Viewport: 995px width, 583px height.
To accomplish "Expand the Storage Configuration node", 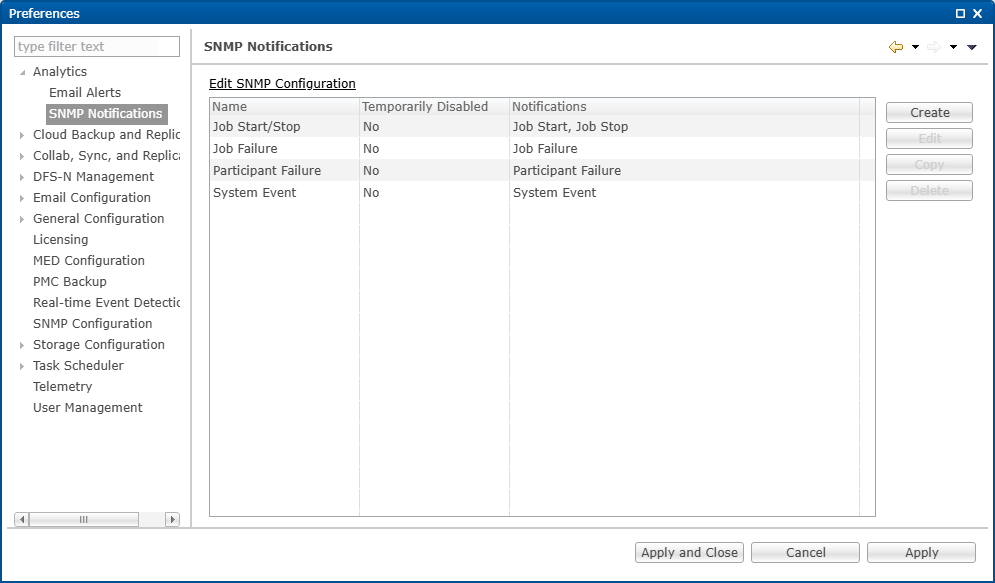I will tap(22, 345).
